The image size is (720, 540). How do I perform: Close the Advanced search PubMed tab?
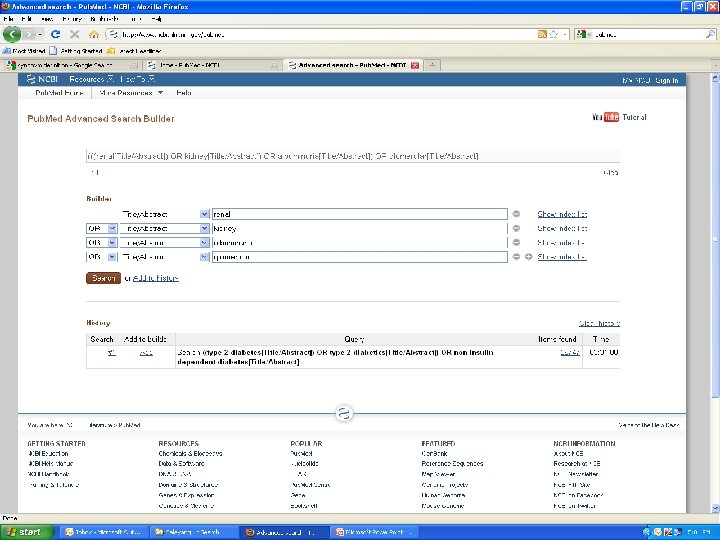[x=415, y=65]
